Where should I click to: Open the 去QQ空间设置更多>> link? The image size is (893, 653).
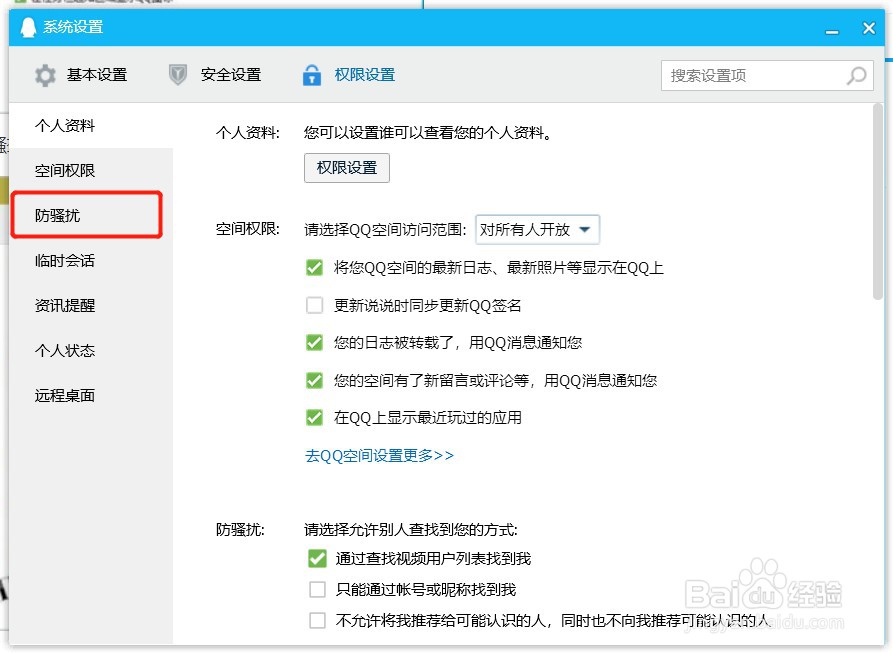(379, 455)
